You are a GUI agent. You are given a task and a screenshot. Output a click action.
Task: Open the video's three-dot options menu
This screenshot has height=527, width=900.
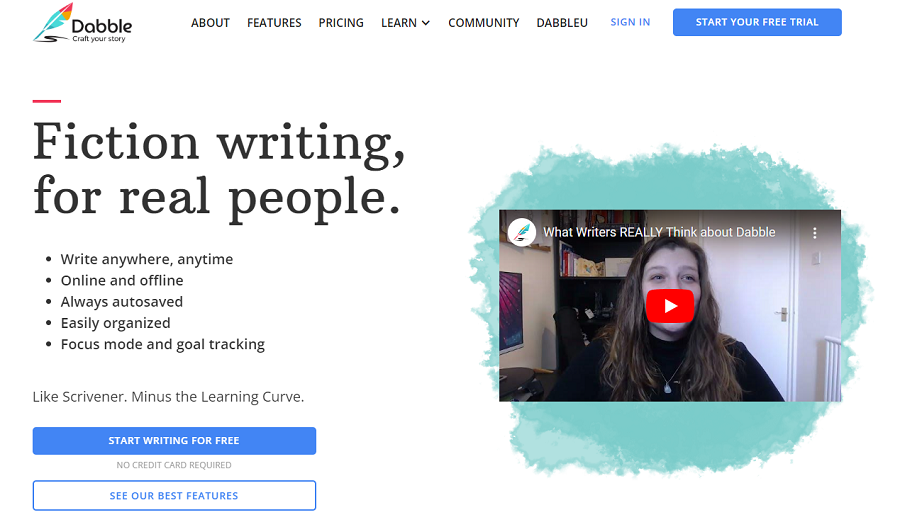point(814,233)
